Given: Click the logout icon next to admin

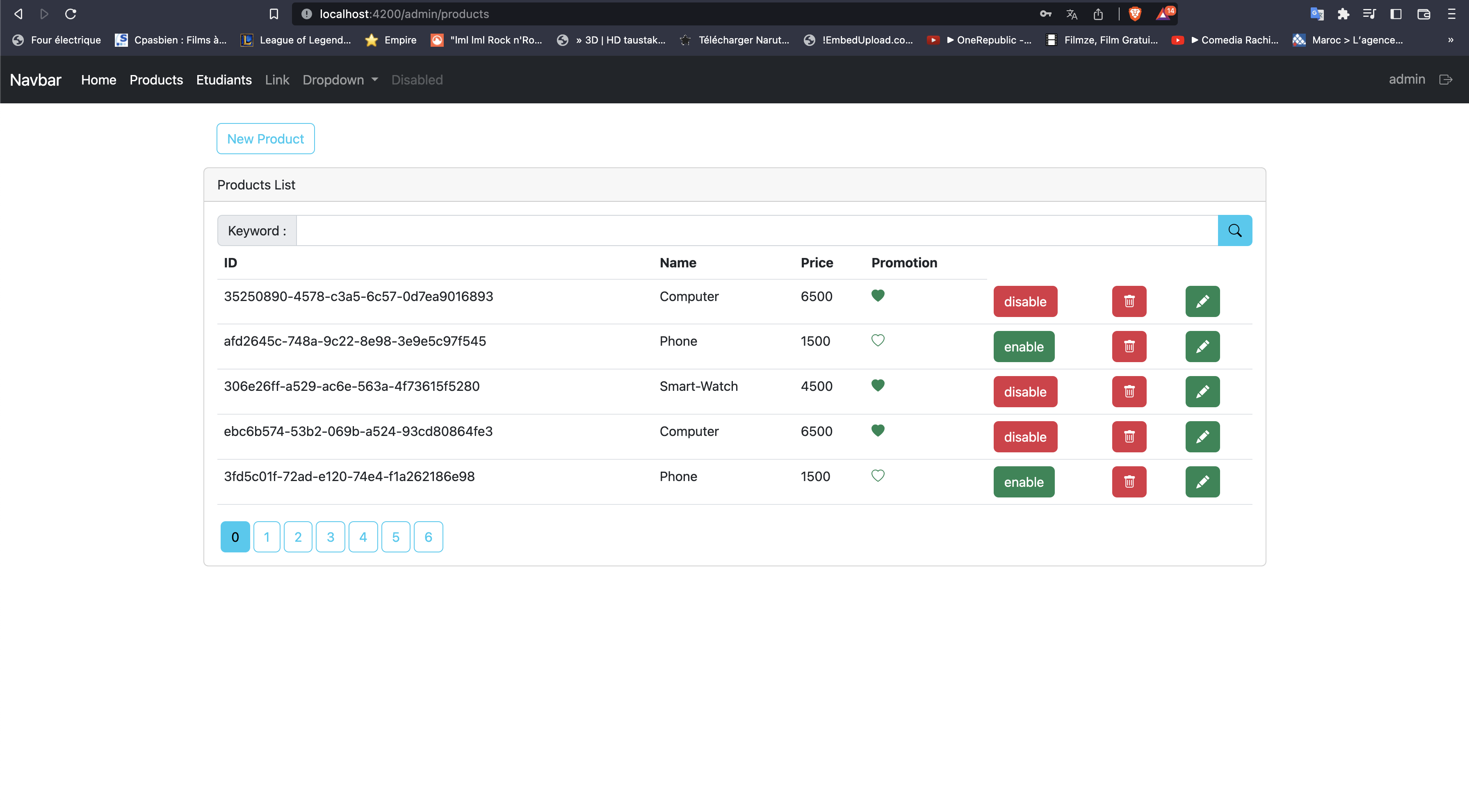Looking at the screenshot, I should point(1446,79).
